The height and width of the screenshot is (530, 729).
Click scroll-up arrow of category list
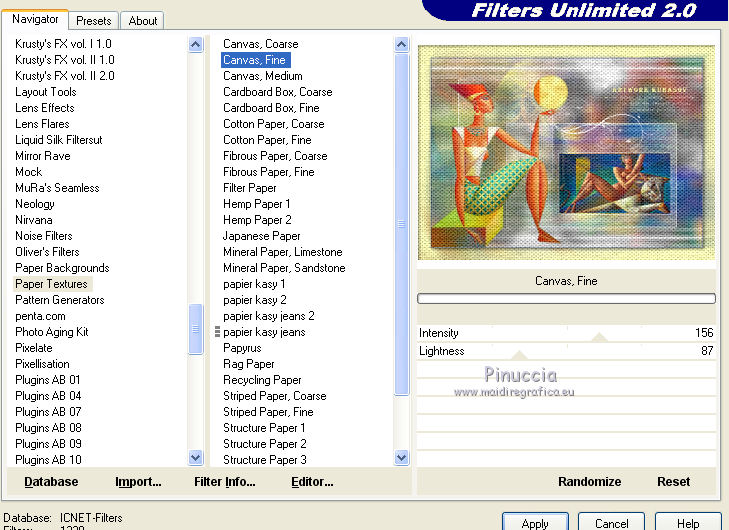coord(196,45)
